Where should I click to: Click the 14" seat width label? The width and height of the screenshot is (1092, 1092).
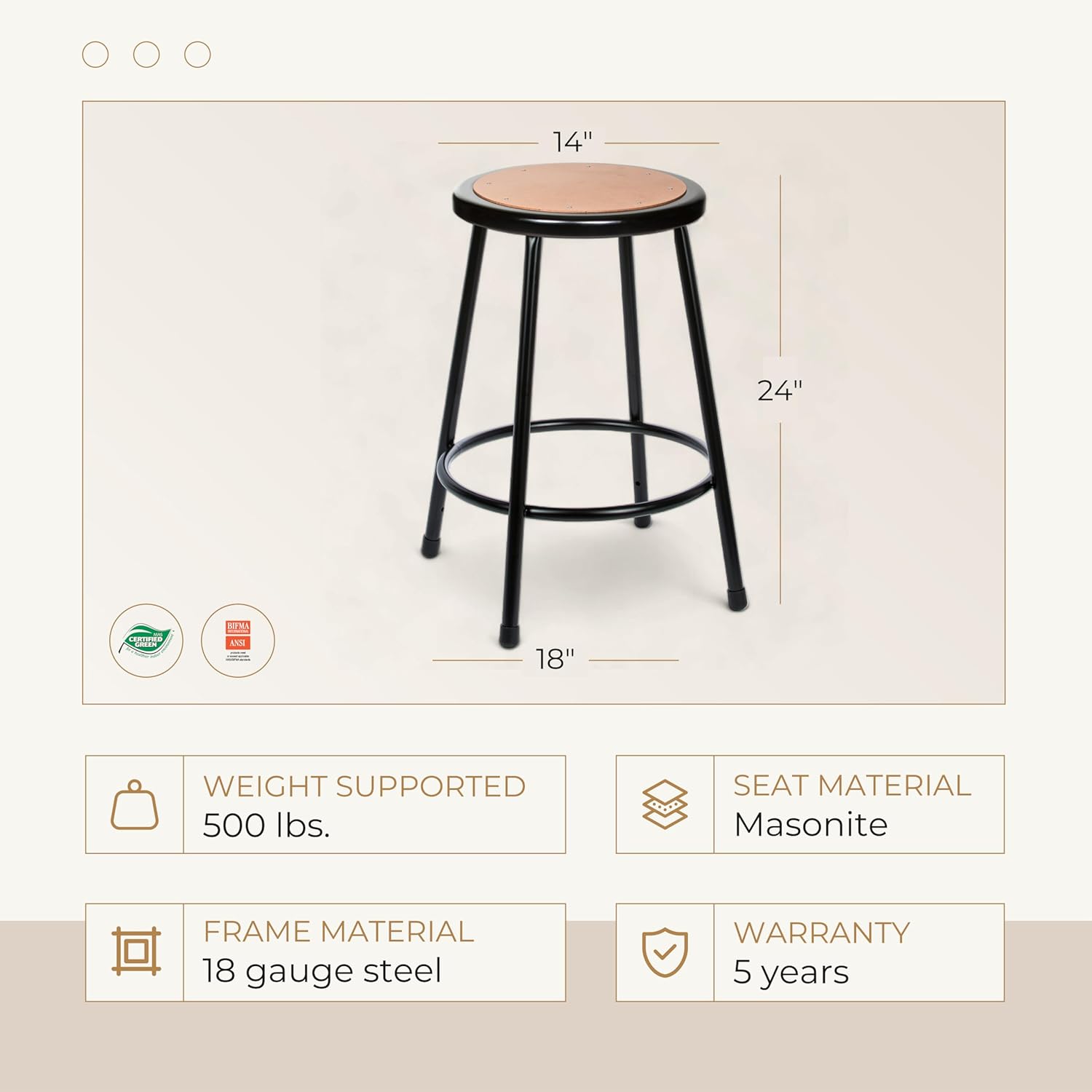572,142
